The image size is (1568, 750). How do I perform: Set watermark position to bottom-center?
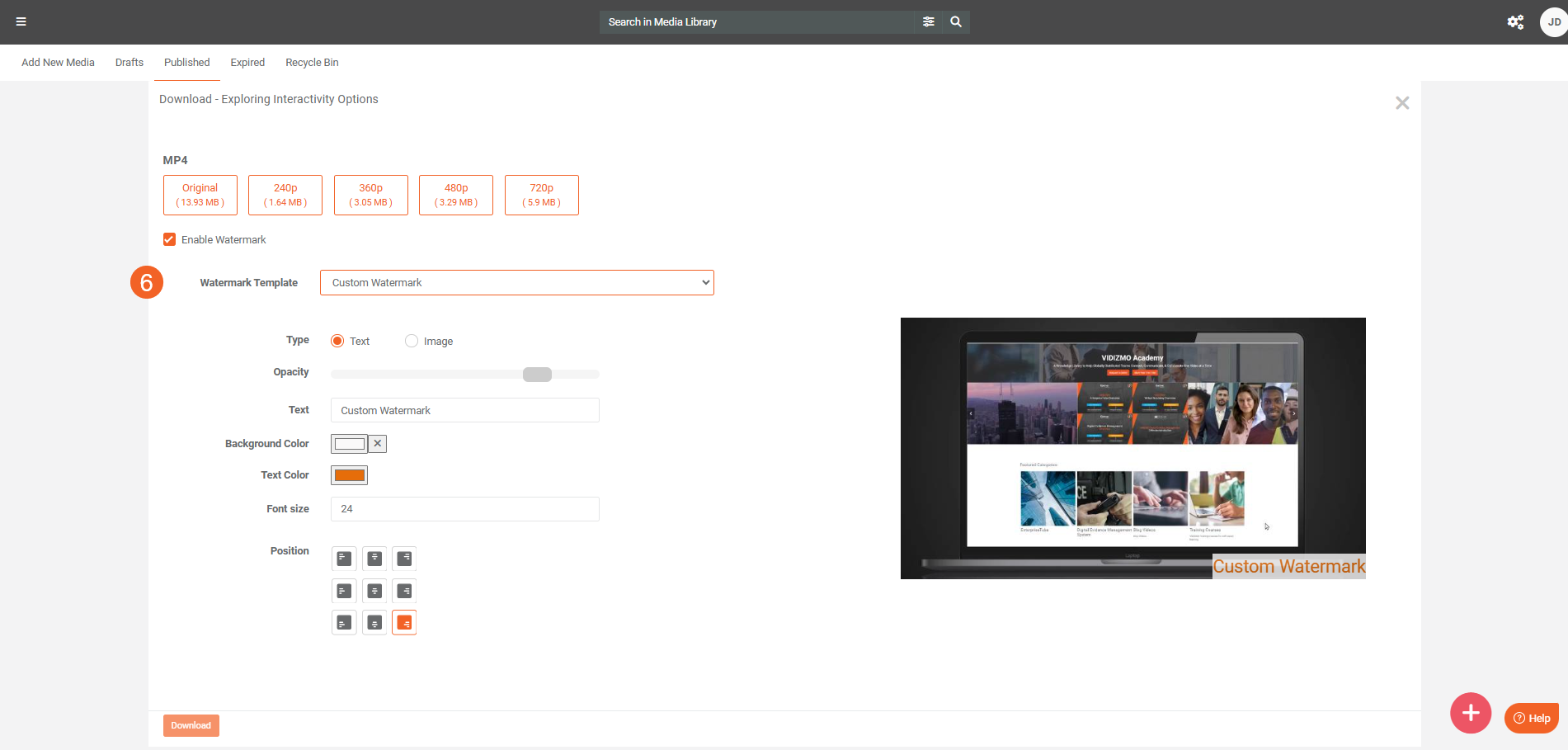(374, 623)
